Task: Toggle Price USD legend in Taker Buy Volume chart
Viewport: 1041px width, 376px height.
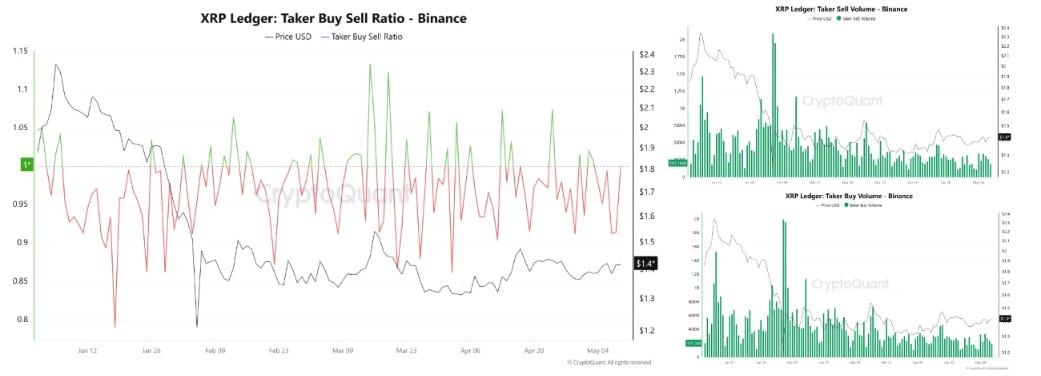Action: [827, 205]
